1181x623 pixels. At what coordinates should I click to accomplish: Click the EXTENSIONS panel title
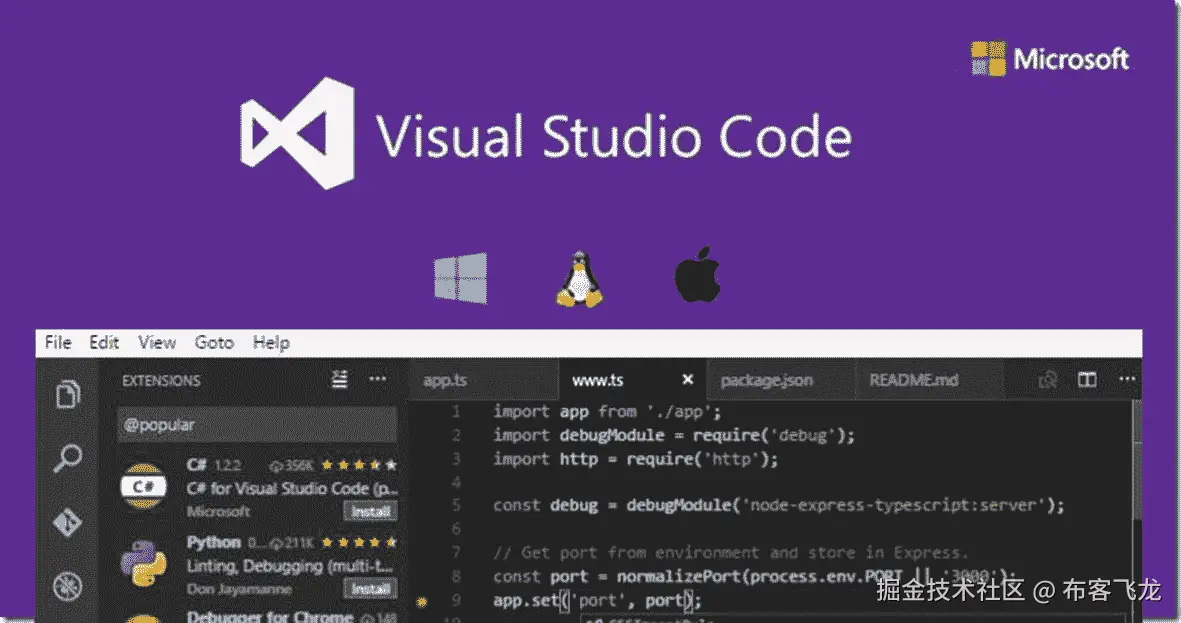pyautogui.click(x=161, y=380)
